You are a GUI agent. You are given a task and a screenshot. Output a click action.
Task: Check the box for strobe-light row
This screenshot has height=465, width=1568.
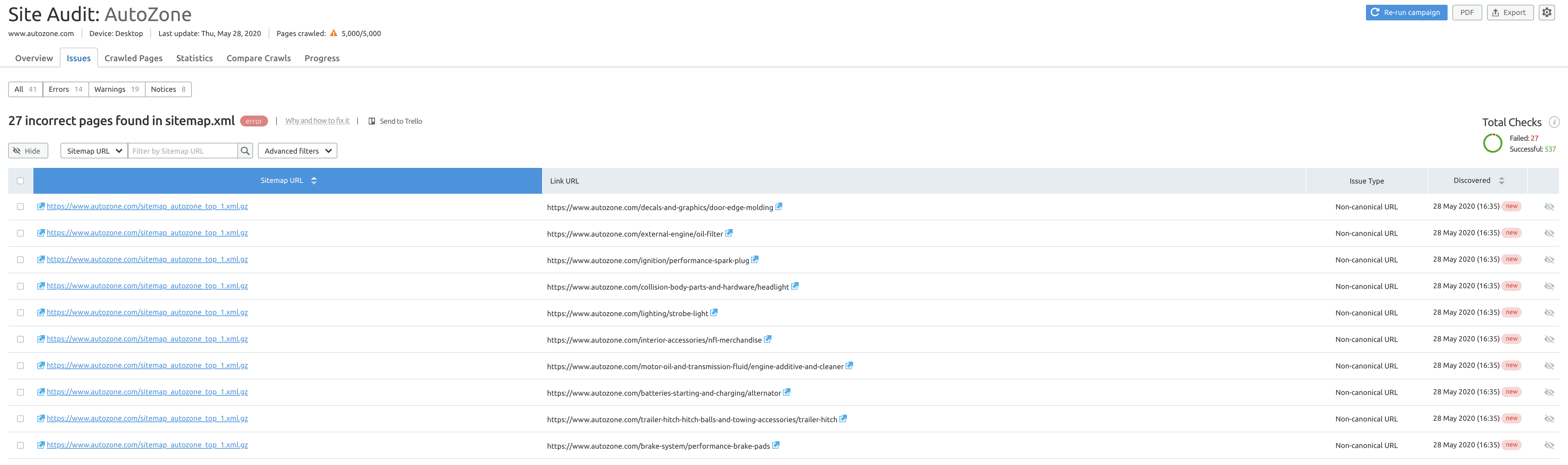20,313
